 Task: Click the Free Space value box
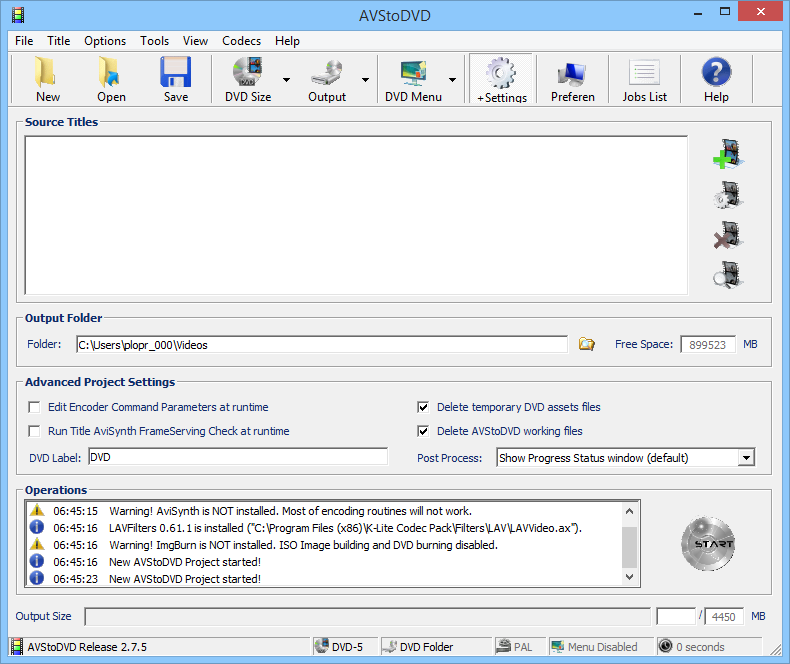click(707, 345)
